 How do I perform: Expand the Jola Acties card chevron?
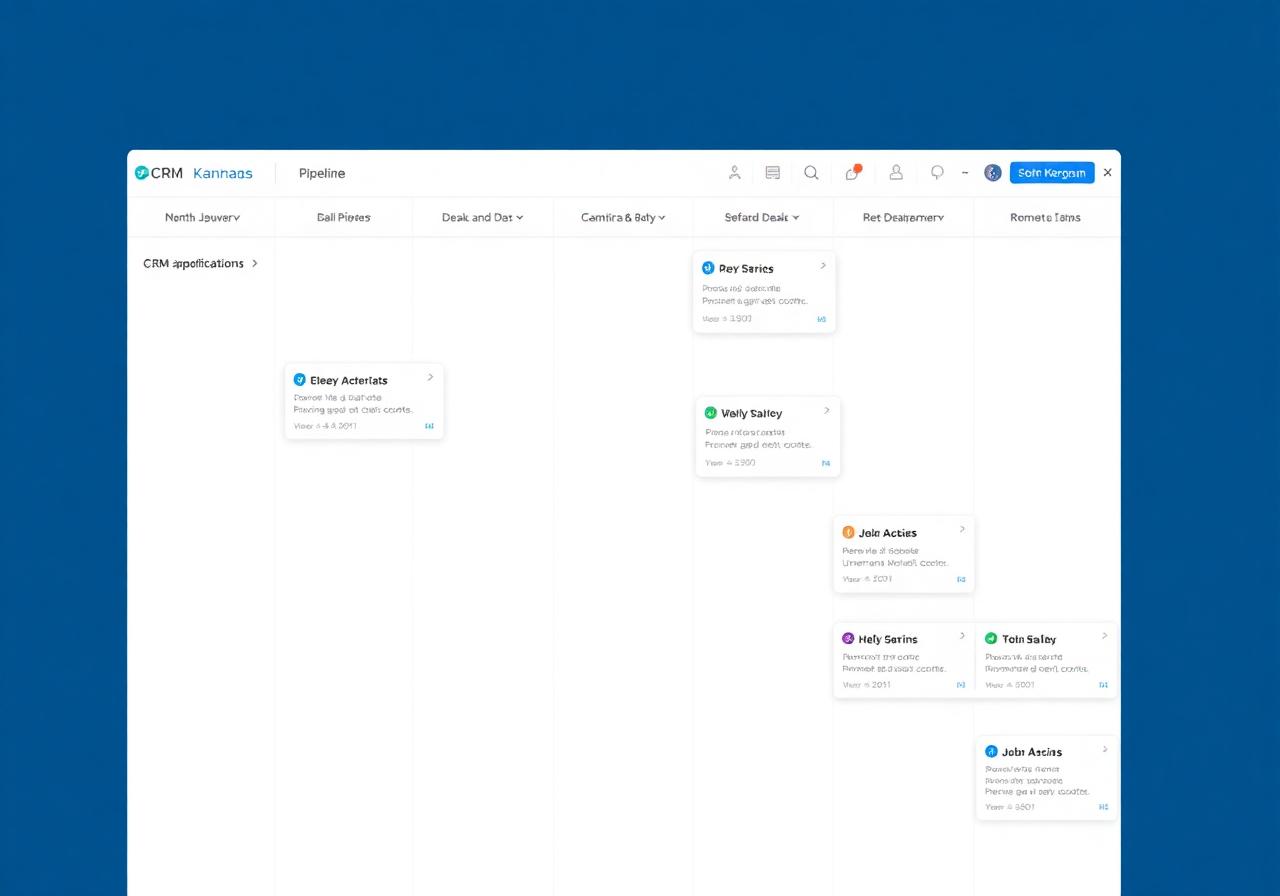click(x=962, y=530)
